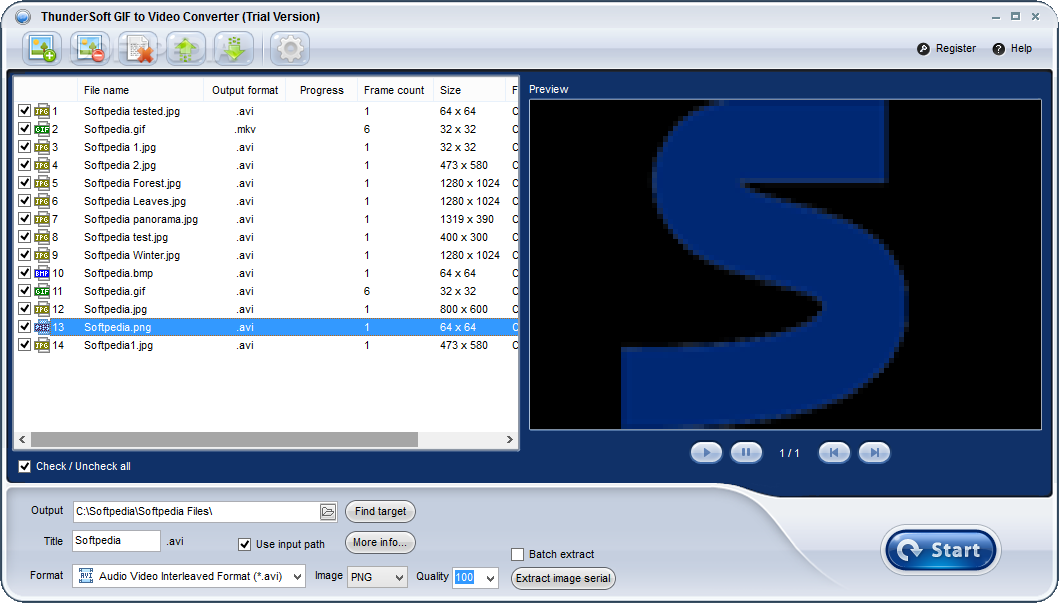Viewport: 1059px width, 603px height.
Task: Open the Format dropdown list
Action: (297, 577)
